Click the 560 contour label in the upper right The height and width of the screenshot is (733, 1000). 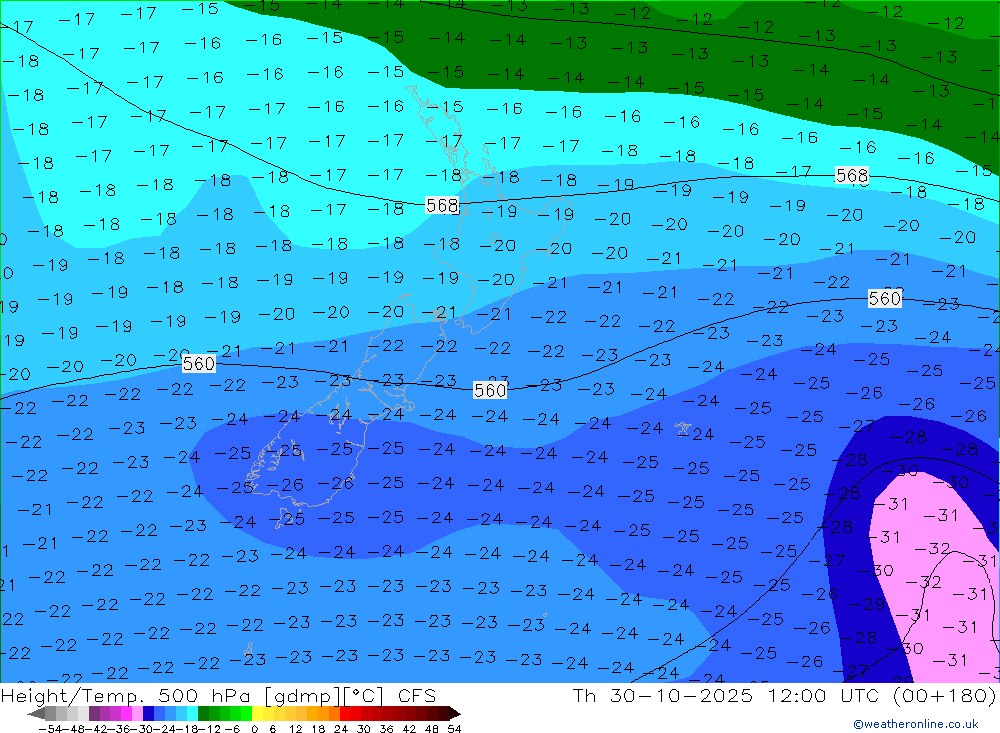pos(885,298)
